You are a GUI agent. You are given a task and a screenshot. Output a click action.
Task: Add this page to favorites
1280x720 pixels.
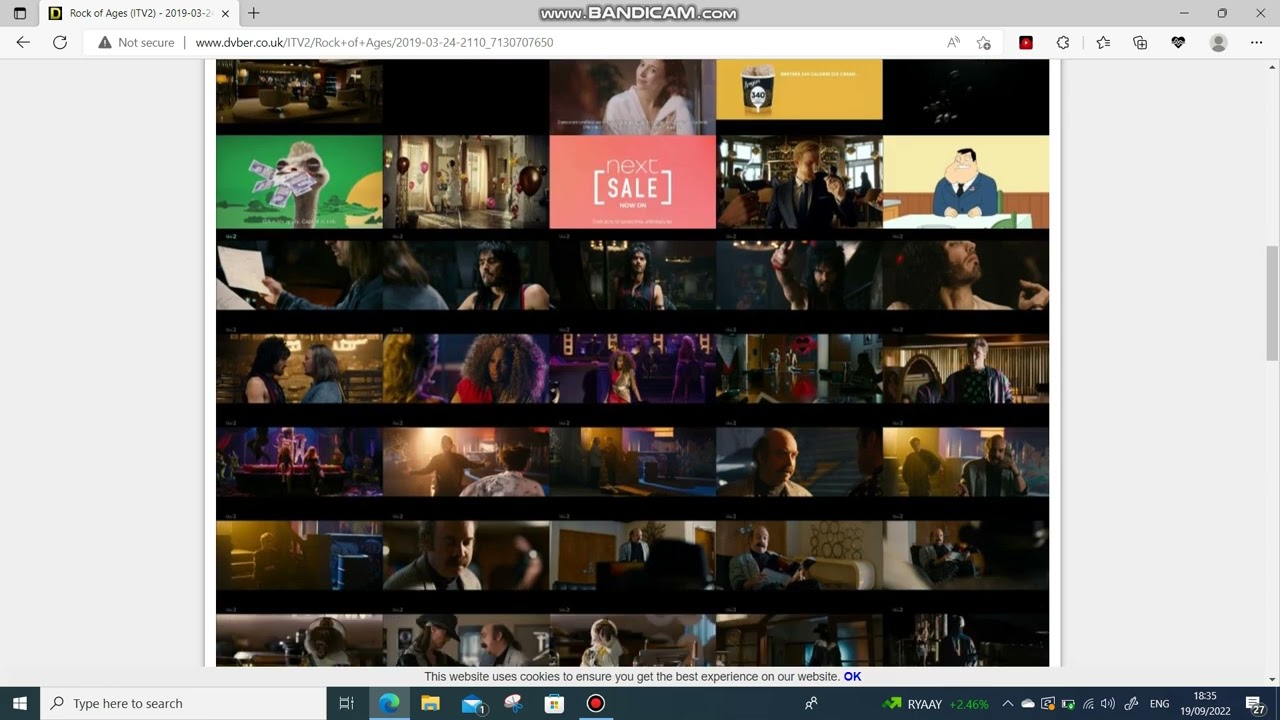click(984, 43)
